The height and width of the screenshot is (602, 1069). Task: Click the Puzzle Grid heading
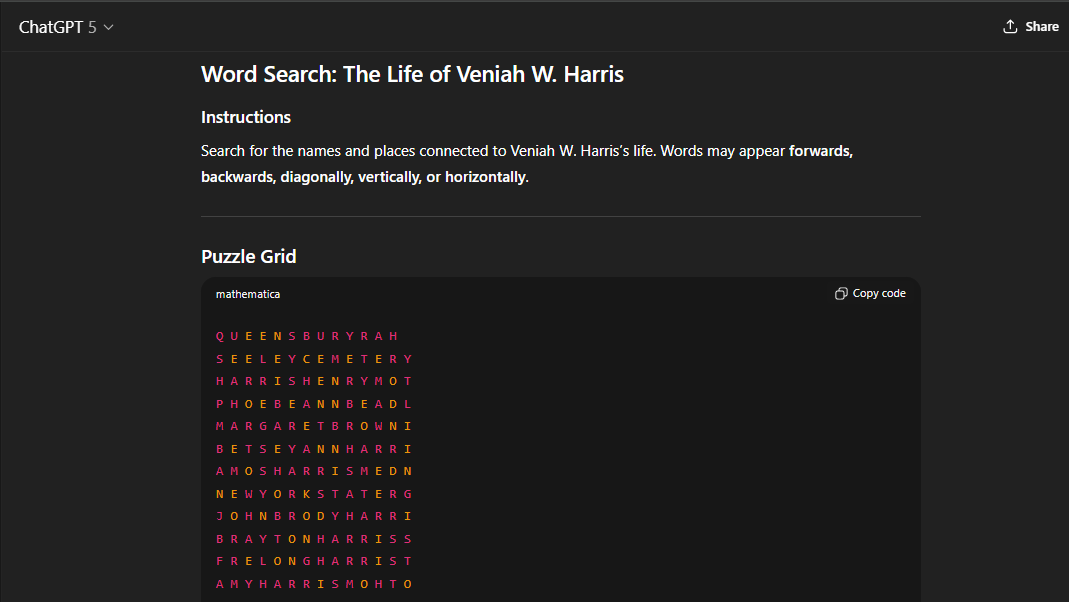tap(249, 256)
